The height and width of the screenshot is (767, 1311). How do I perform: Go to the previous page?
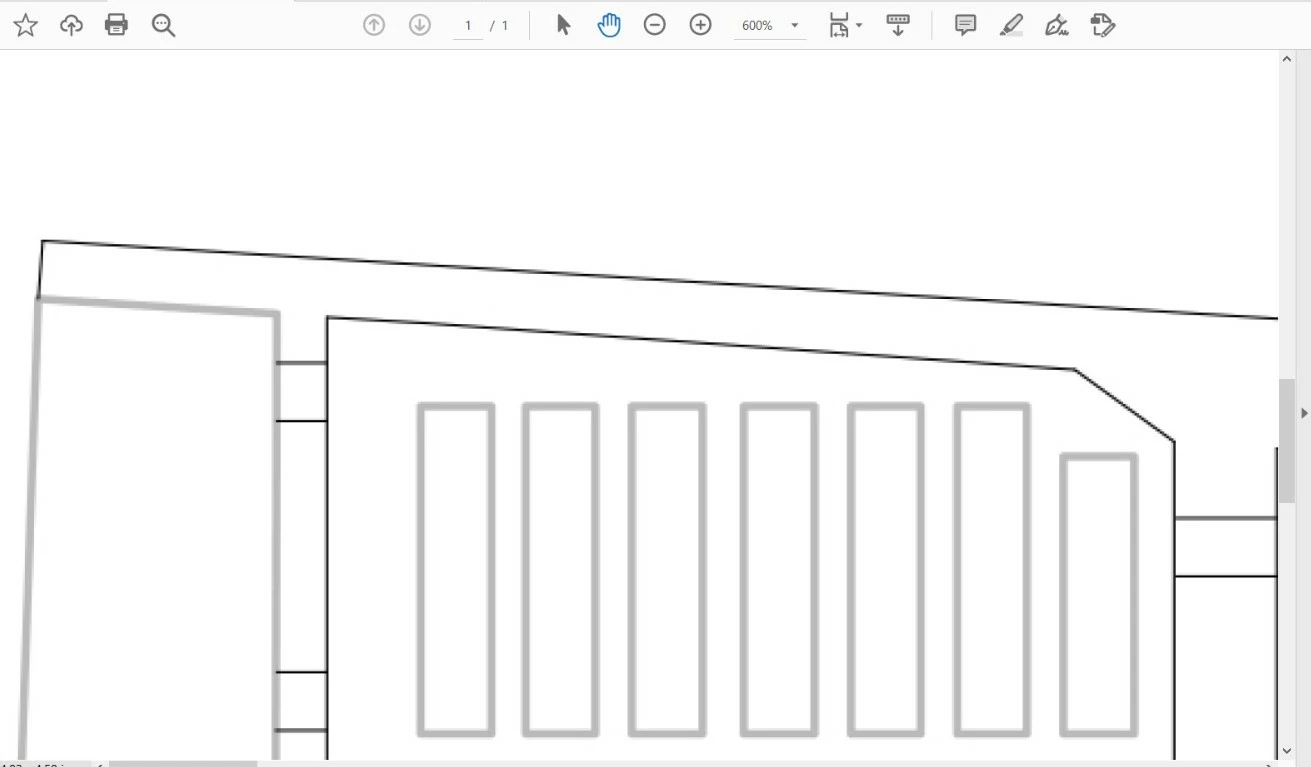coord(374,25)
